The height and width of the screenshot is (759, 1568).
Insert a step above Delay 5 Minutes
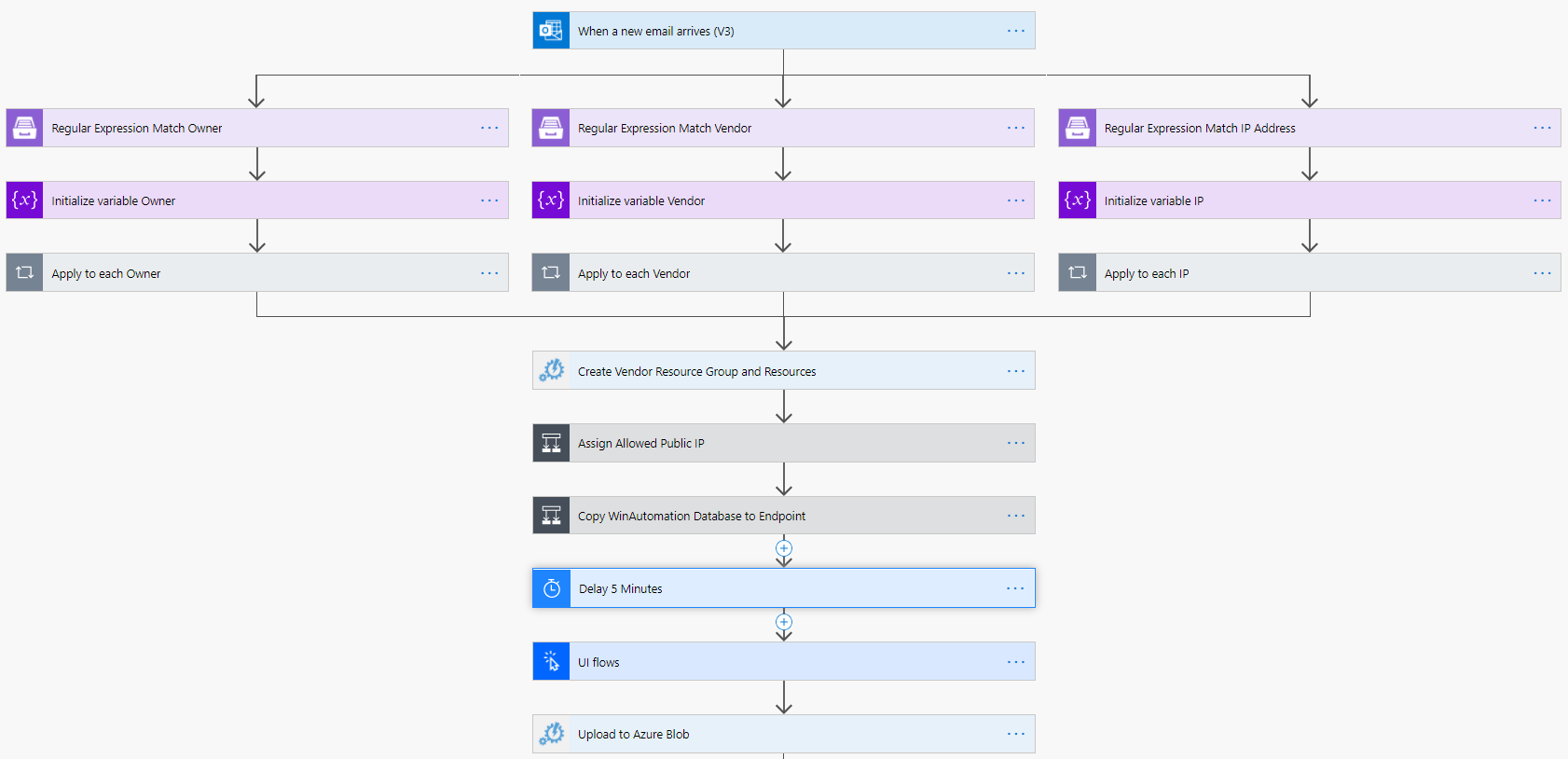point(784,548)
